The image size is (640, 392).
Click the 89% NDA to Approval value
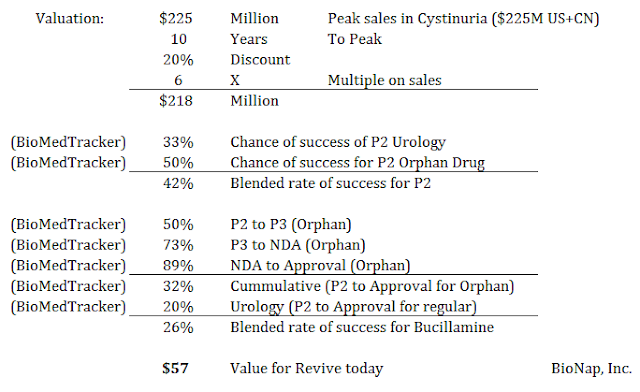click(178, 265)
